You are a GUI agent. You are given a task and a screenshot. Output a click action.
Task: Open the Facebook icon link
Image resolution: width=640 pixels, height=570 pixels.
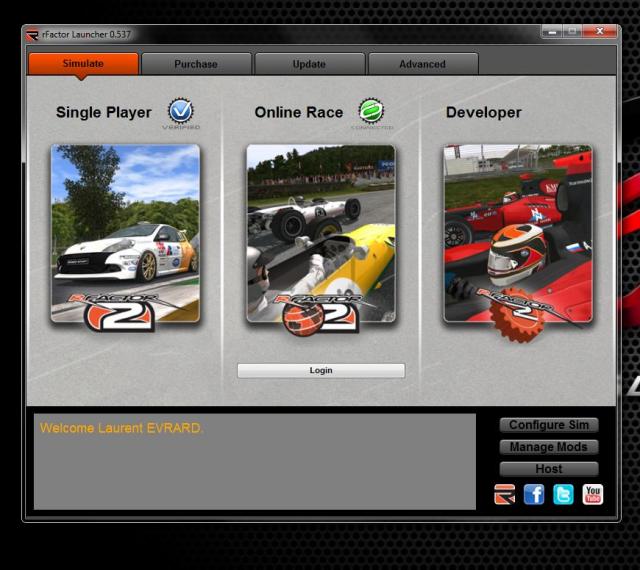tap(534, 494)
